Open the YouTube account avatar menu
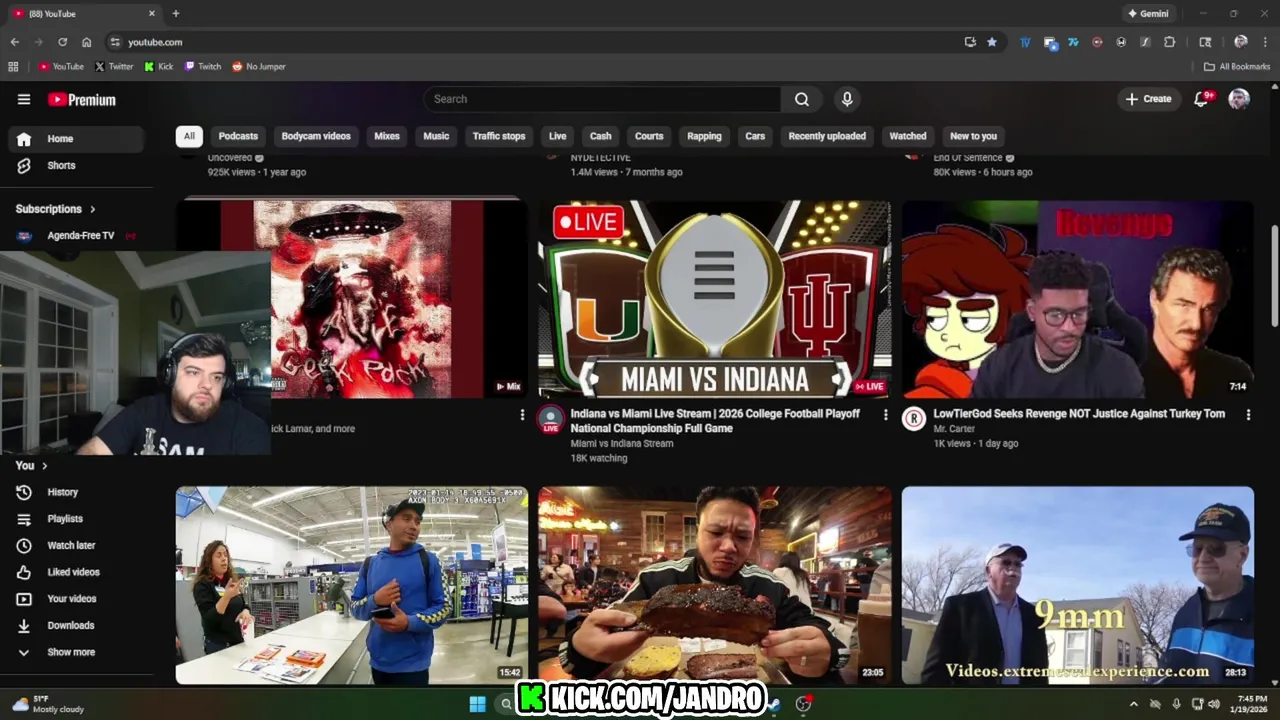Viewport: 1280px width, 720px height. point(1239,99)
